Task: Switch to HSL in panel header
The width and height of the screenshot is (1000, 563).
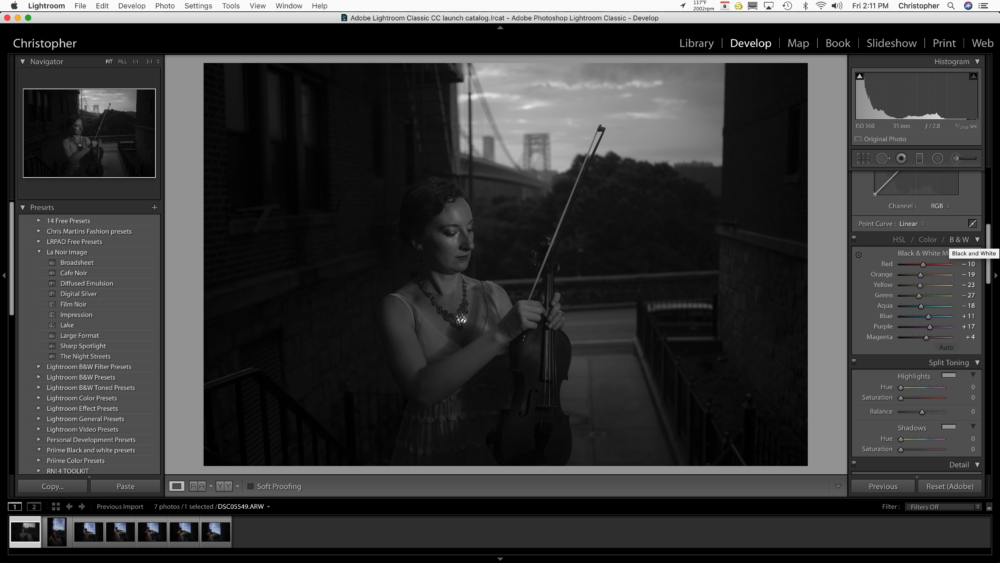Action: (x=899, y=240)
